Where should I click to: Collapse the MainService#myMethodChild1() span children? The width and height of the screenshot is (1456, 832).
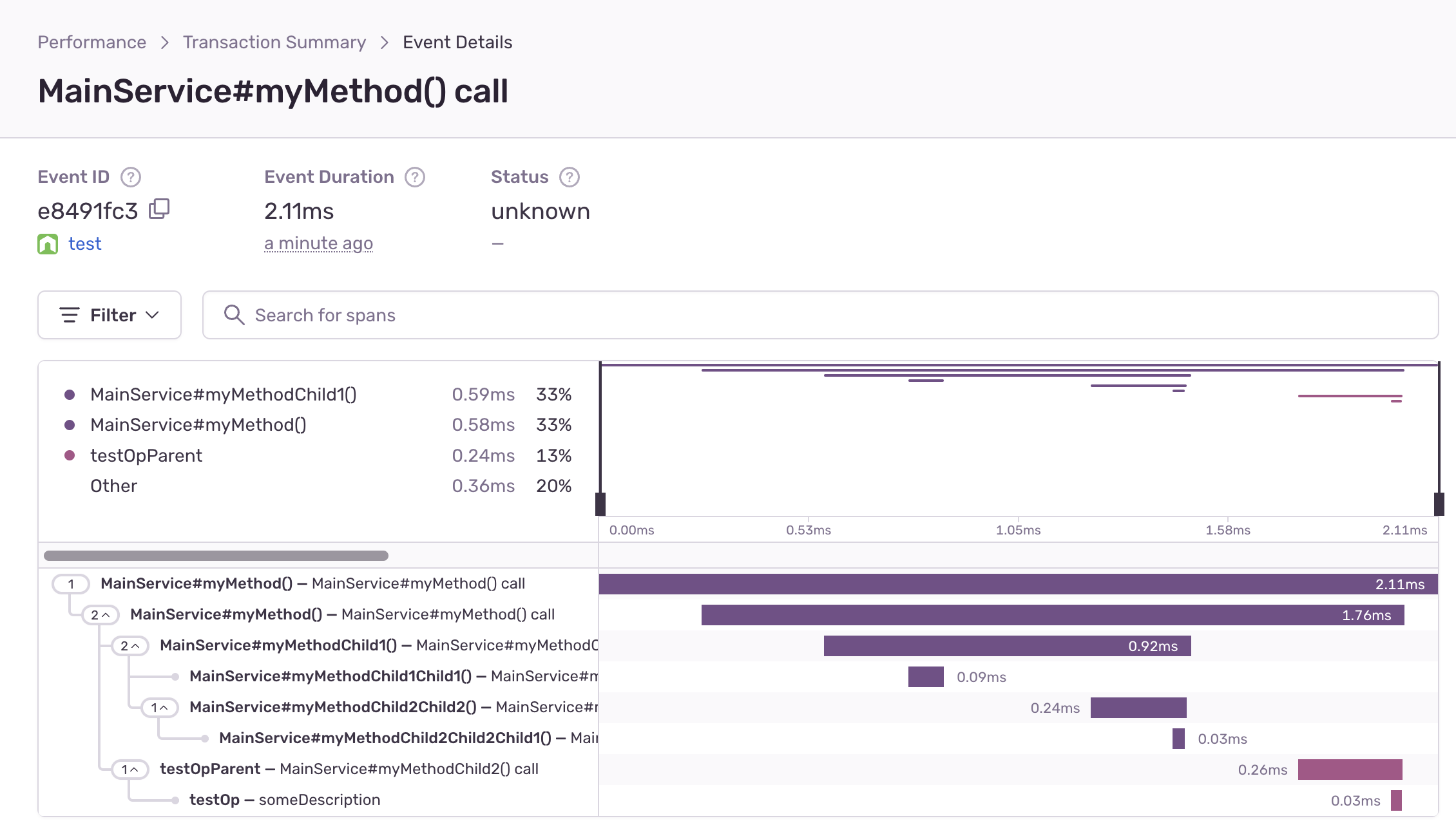coord(129,646)
